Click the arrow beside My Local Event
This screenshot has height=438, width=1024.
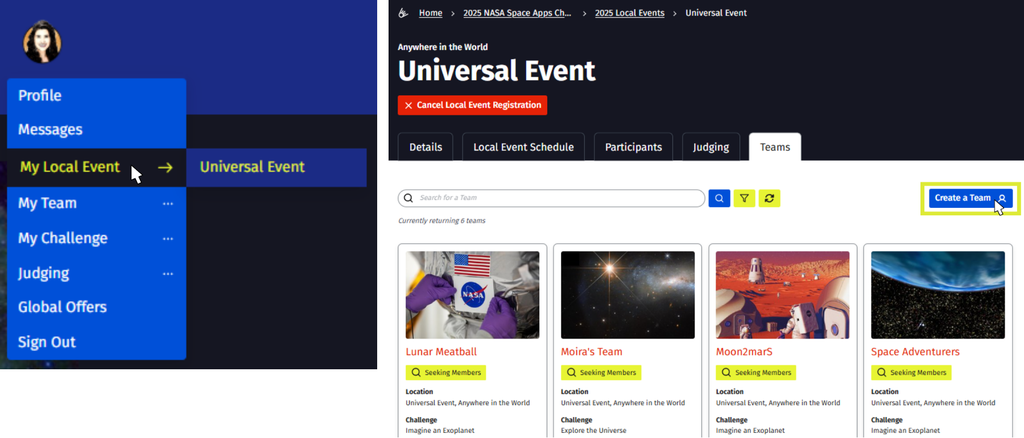click(165, 168)
